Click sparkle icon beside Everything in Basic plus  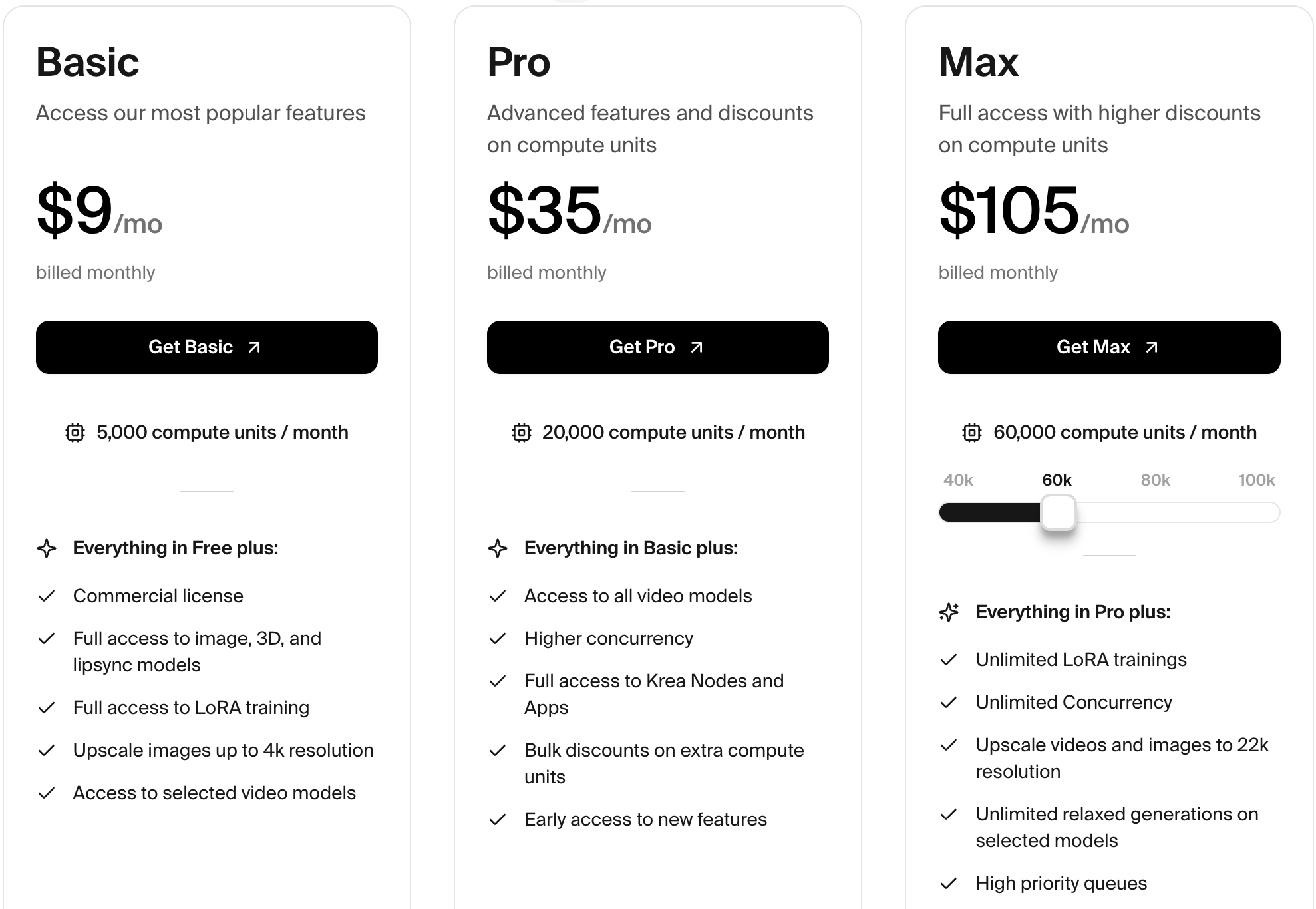tap(498, 548)
